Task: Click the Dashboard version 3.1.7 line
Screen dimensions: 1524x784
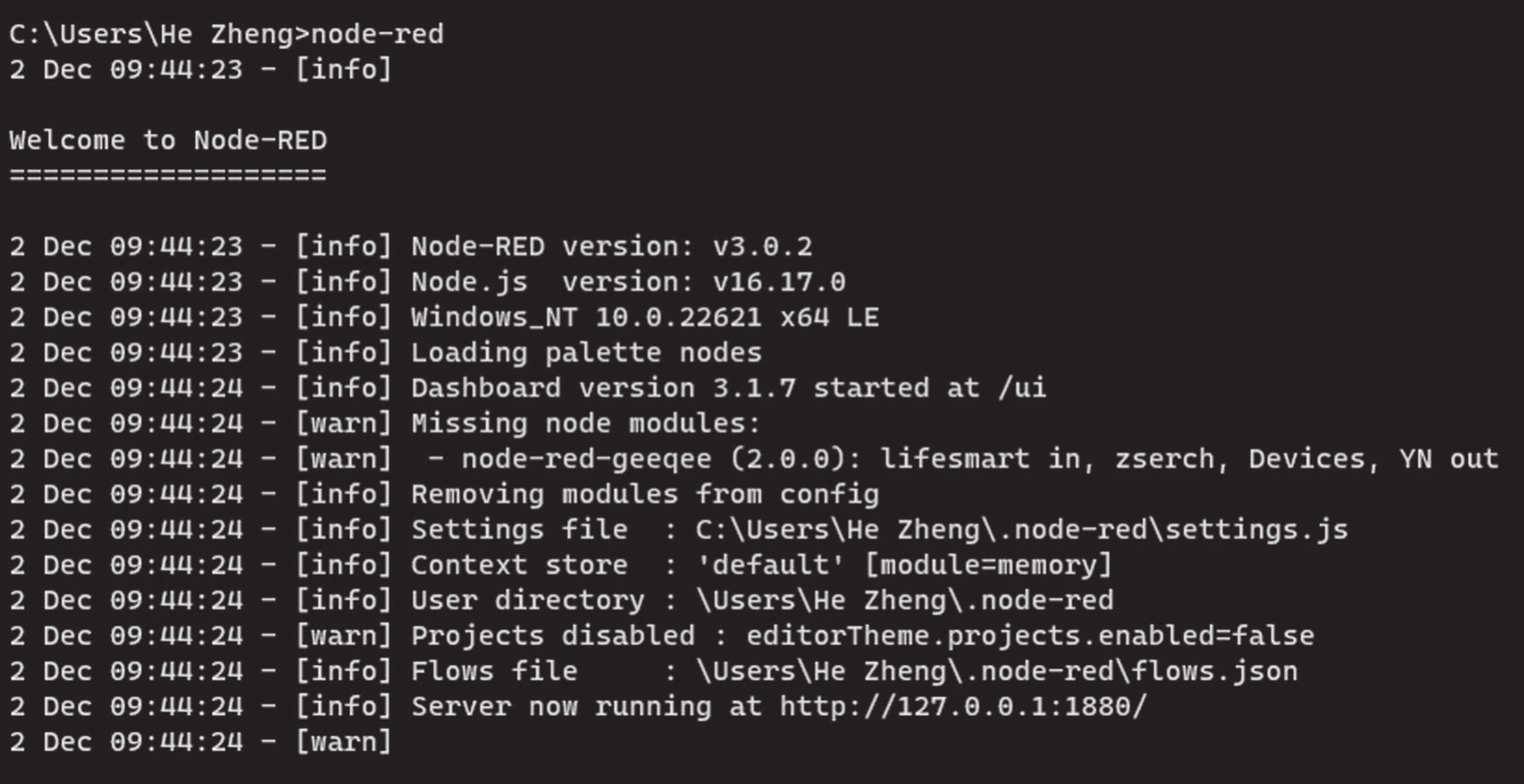Action: tap(728, 388)
